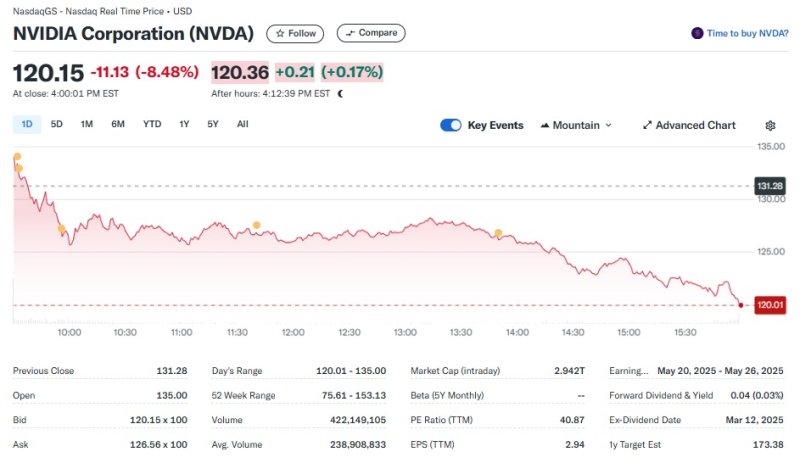Click the -11.13 (-8.48%) change text
Image resolution: width=800 pixels, height=463 pixels.
pyautogui.click(x=144, y=72)
